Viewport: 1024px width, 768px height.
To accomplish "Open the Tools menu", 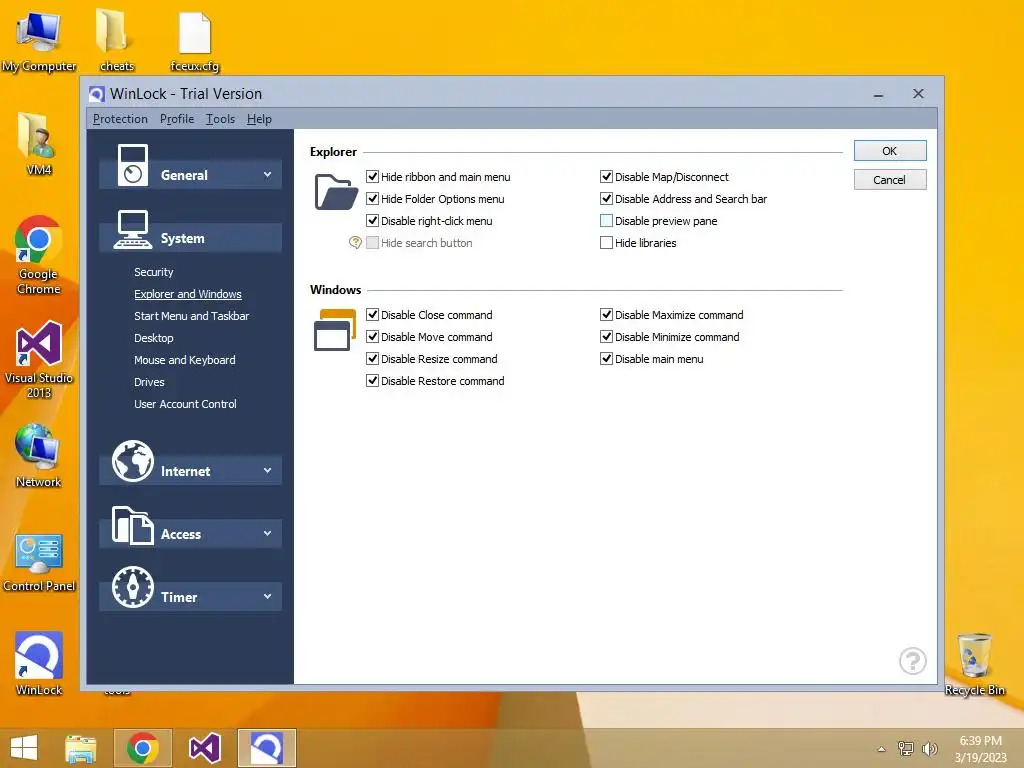I will (x=220, y=119).
